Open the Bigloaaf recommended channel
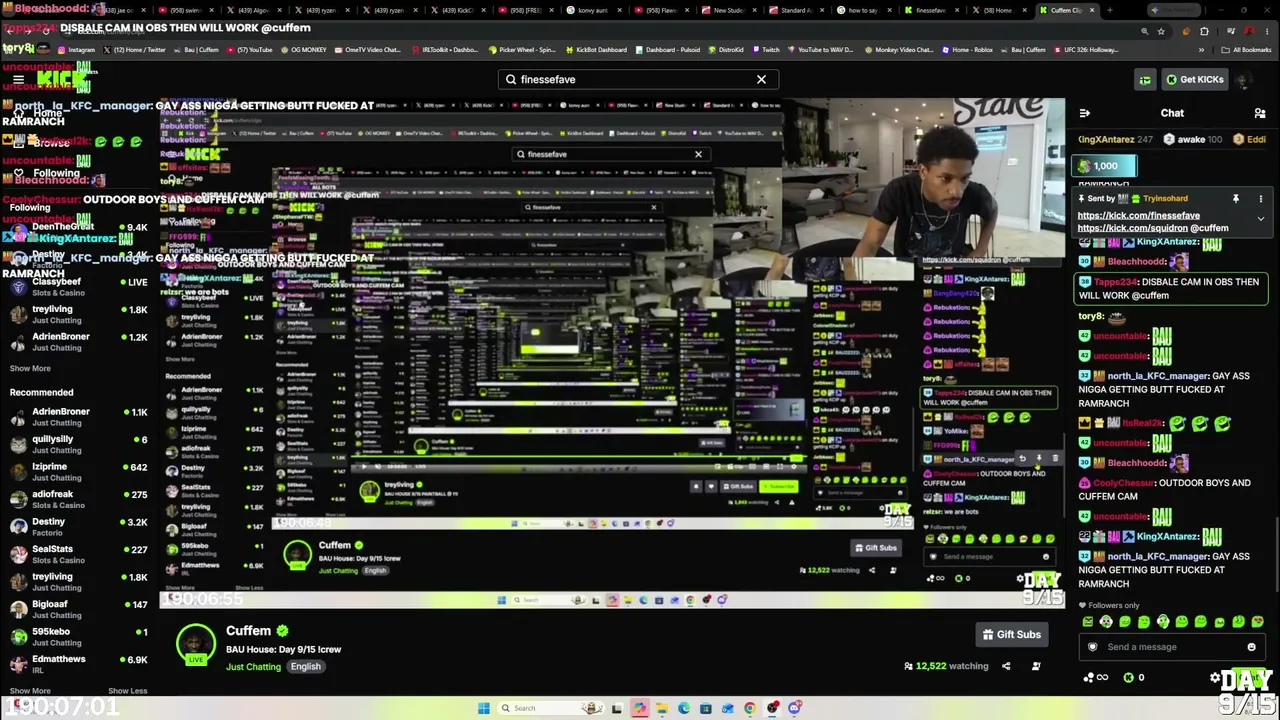1280x720 pixels. pos(78,609)
